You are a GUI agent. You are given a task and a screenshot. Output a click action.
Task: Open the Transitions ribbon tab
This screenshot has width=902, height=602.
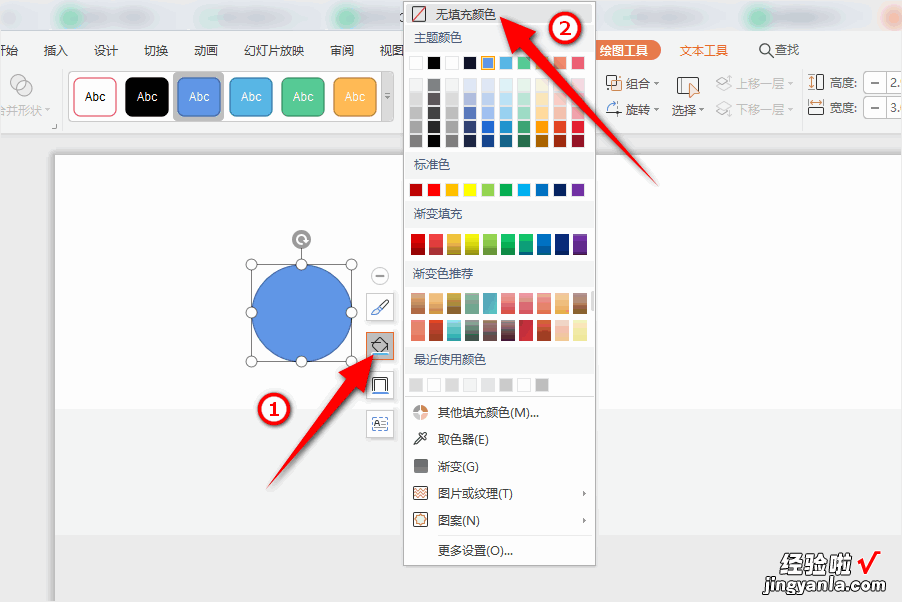point(156,51)
